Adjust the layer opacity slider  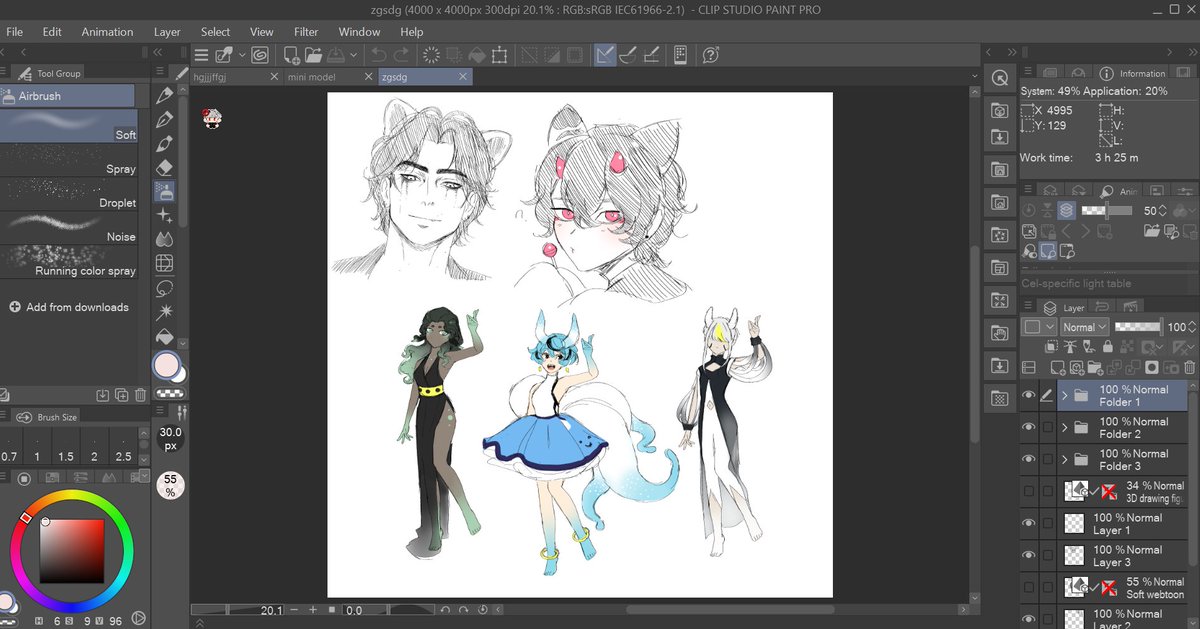pyautogui.click(x=1138, y=327)
